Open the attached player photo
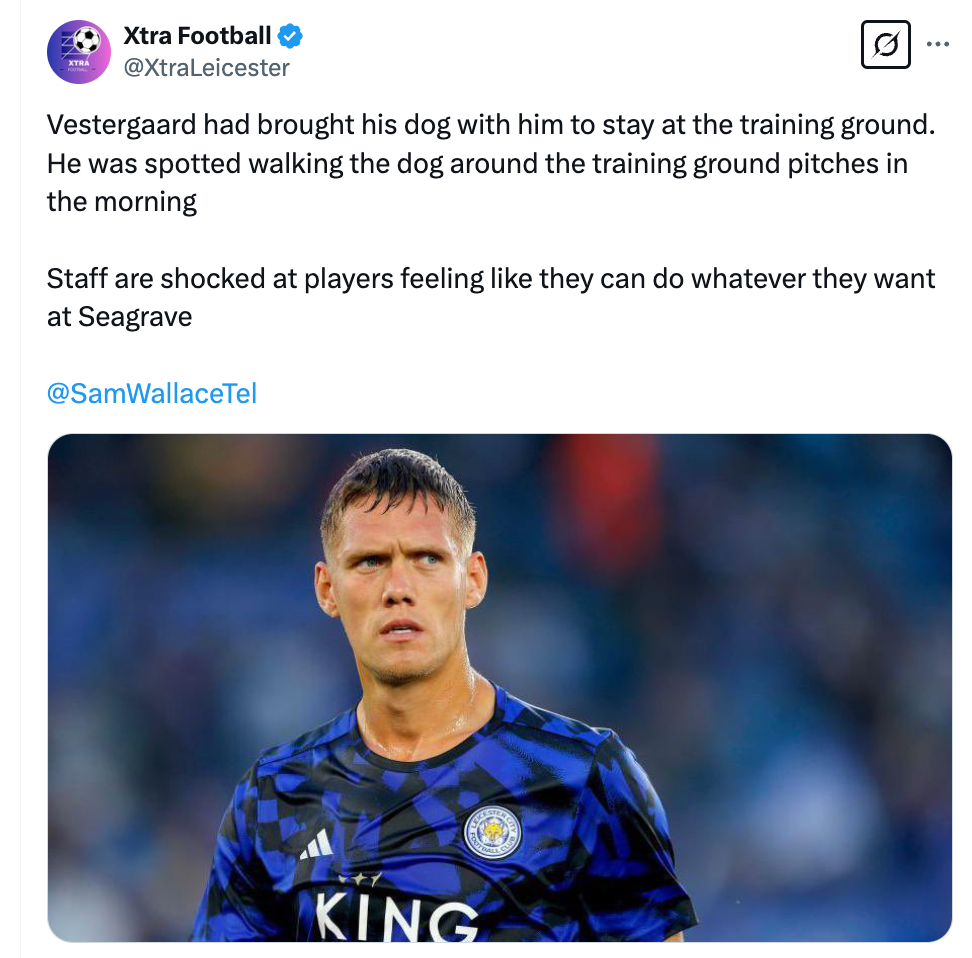 [x=500, y=688]
